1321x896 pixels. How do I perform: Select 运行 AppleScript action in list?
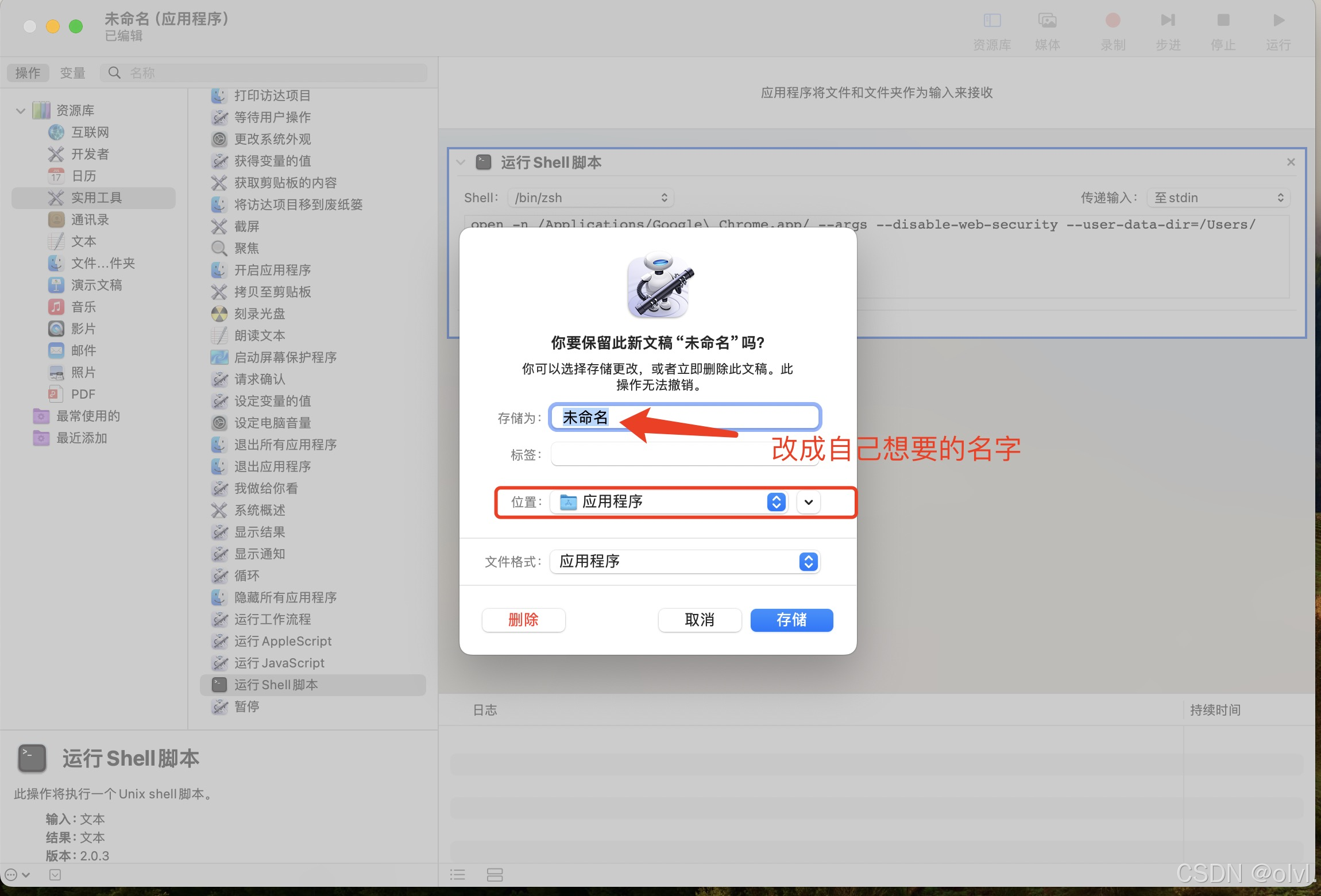pyautogui.click(x=283, y=641)
